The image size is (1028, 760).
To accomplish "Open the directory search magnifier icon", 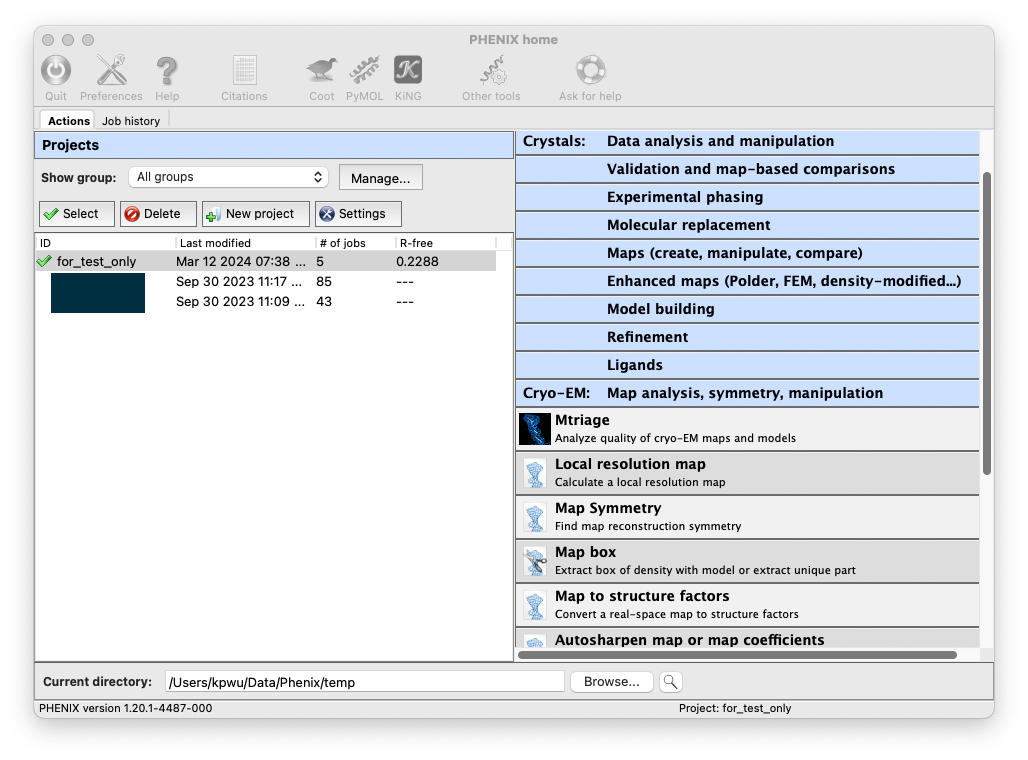I will (670, 681).
